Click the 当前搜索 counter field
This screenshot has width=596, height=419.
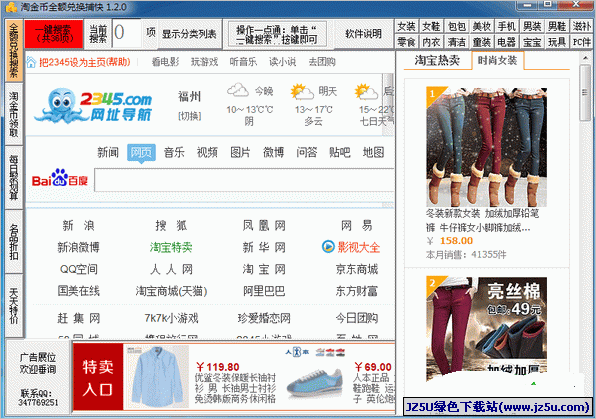127,33
